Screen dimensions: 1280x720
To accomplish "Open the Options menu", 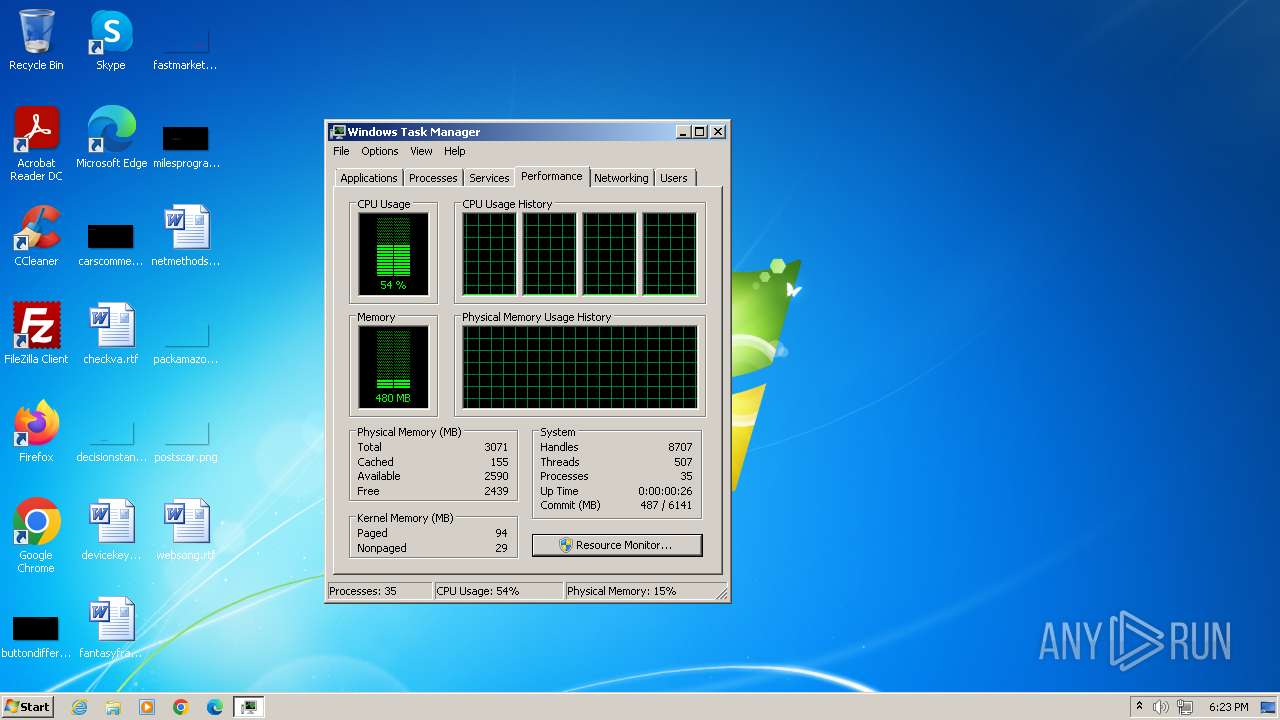I will 380,151.
